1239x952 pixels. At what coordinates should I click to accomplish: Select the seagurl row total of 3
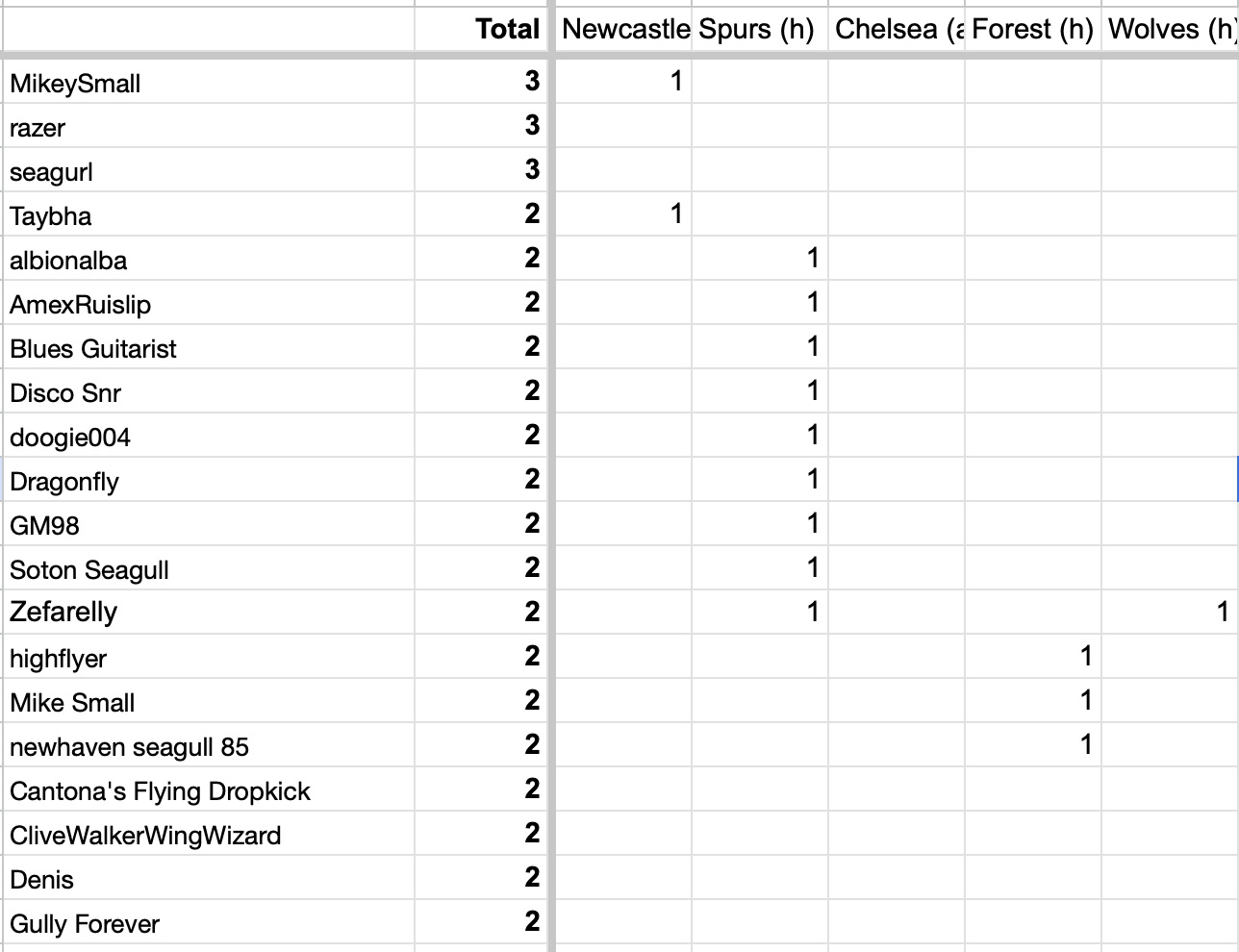[x=480, y=170]
